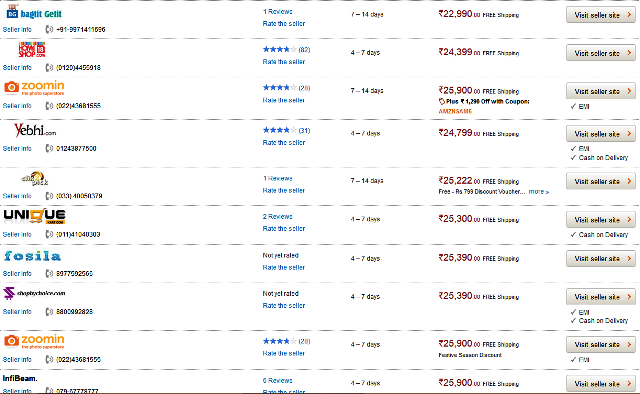Click the UNIQUE seller logo
Image resolution: width=640 pixels, height=394 pixels.
35,216
